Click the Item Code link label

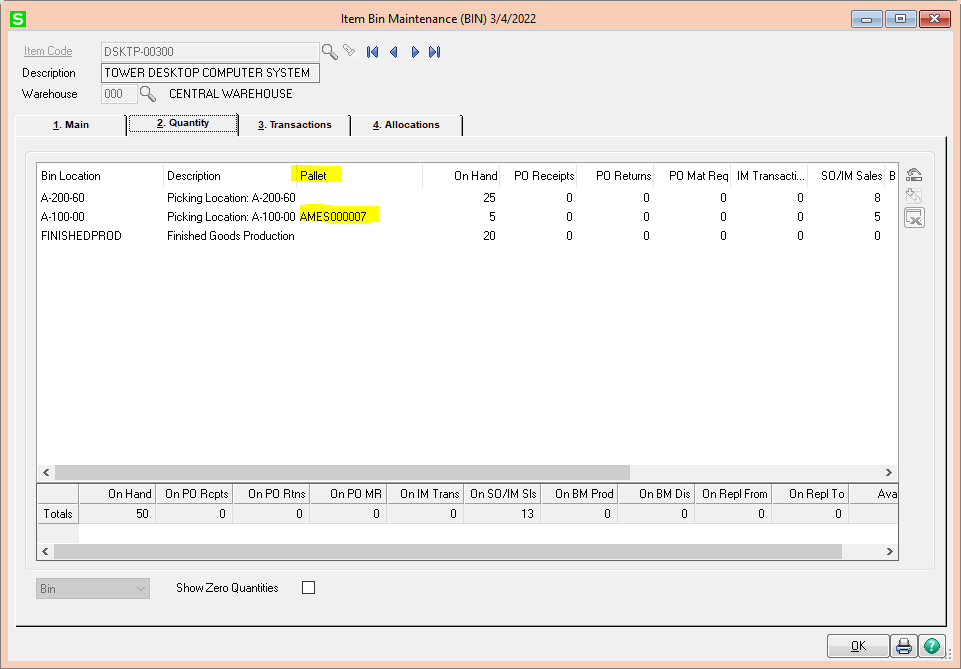click(48, 51)
